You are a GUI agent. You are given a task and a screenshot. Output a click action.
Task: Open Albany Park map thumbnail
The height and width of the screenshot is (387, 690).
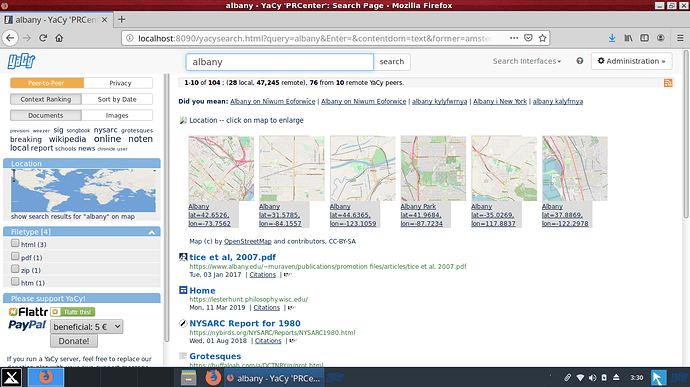pyautogui.click(x=433, y=169)
